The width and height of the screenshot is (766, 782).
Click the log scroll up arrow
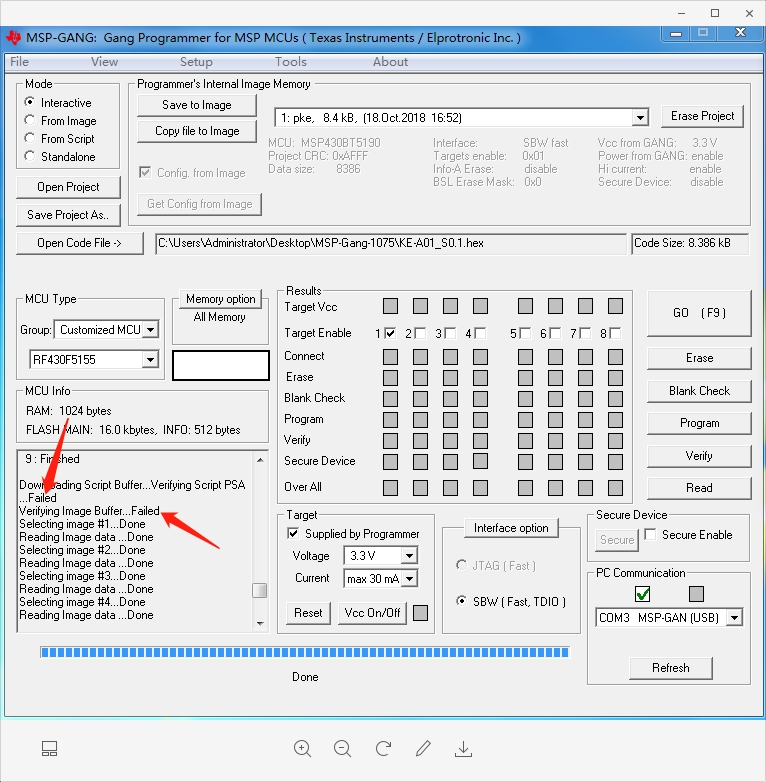(260, 460)
